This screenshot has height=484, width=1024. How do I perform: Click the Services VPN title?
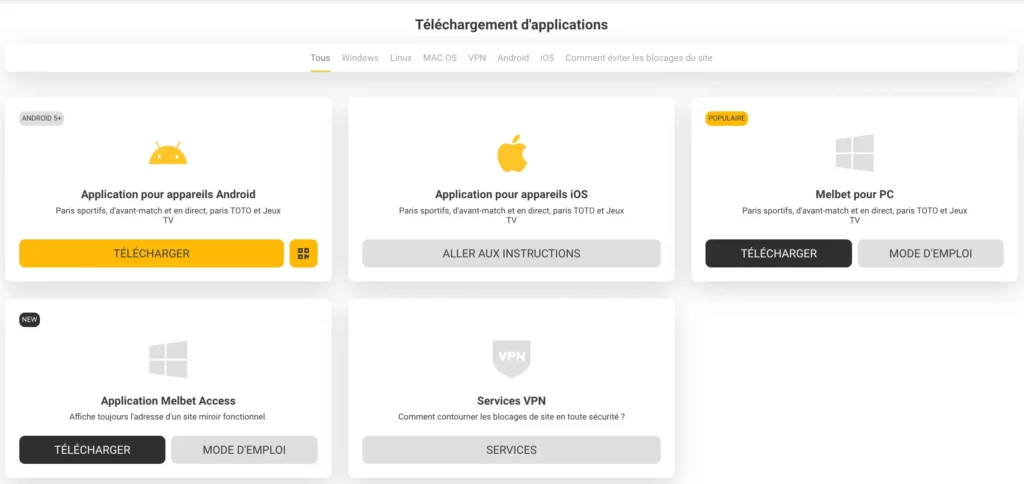pos(511,401)
